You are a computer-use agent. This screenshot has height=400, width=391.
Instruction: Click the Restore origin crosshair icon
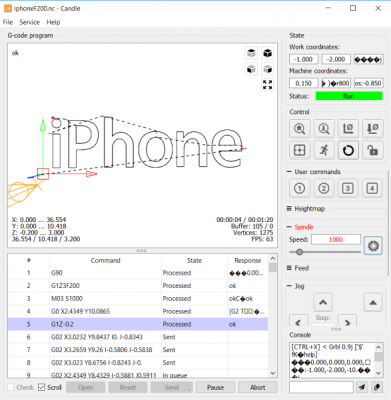(299, 150)
